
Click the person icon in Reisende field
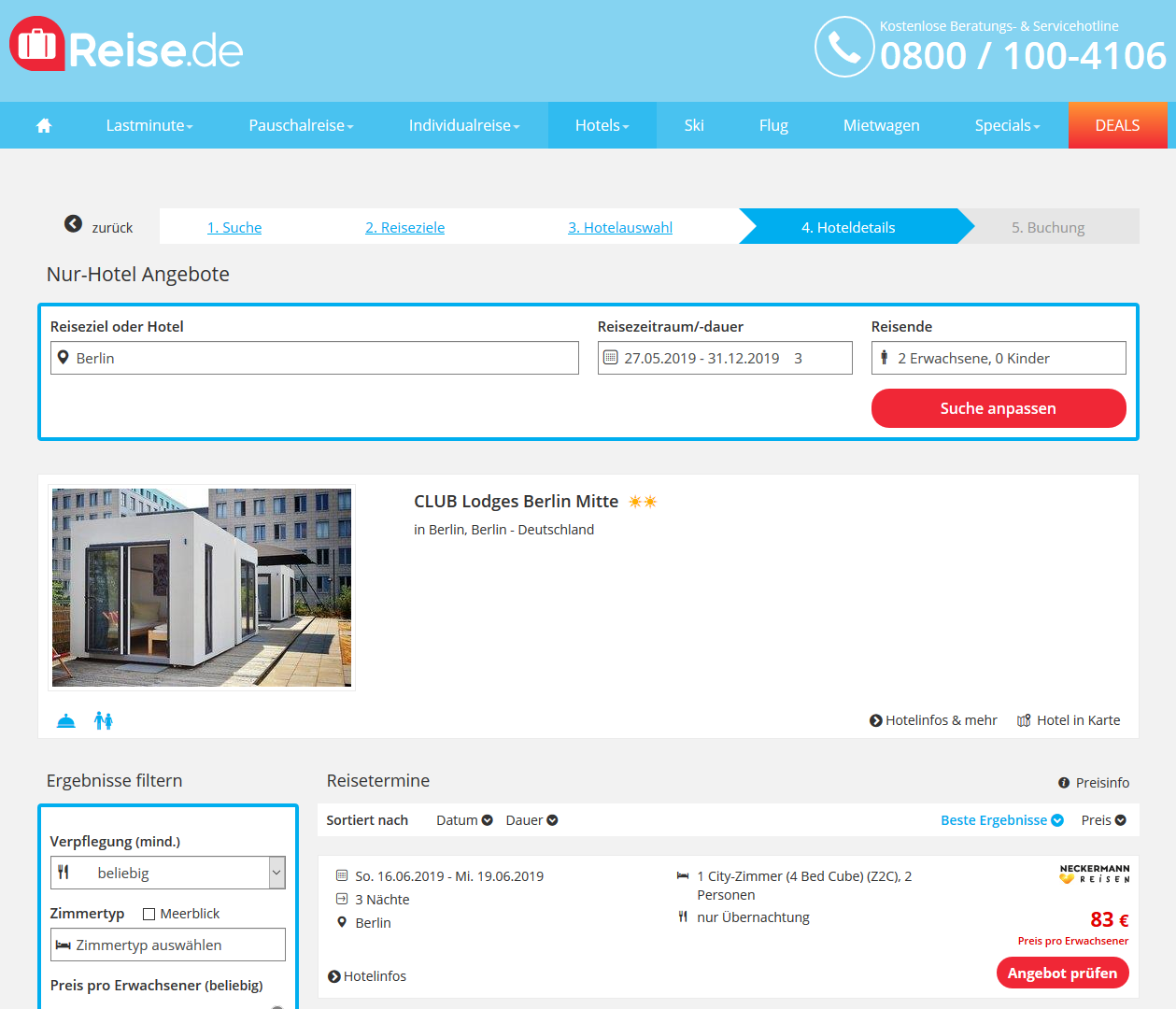coord(885,358)
